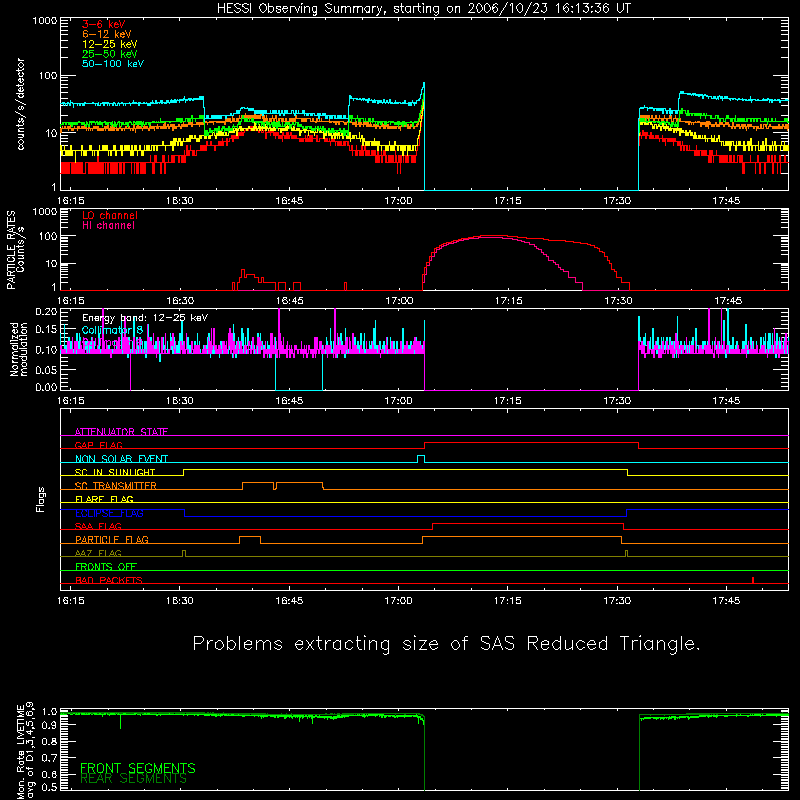
Task: Select the red 3-6 keV legend label
Action: (104, 24)
